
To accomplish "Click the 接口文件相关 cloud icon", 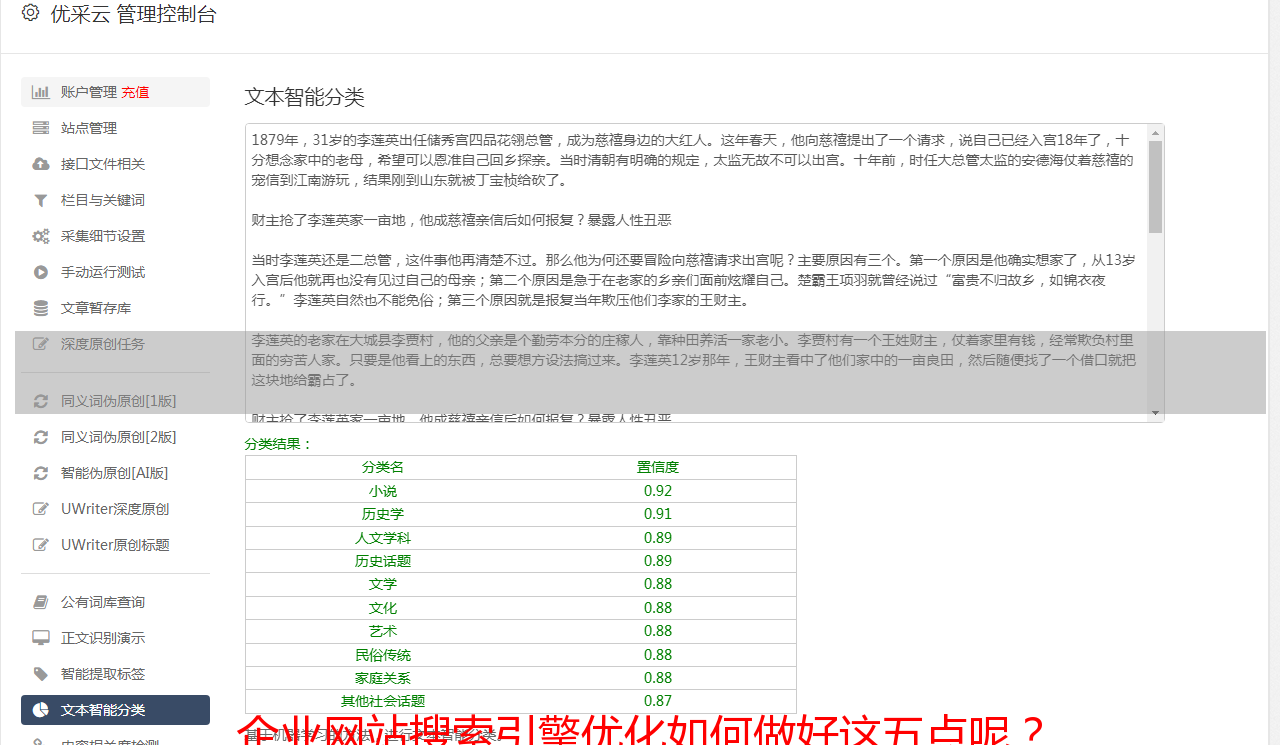I will point(41,164).
